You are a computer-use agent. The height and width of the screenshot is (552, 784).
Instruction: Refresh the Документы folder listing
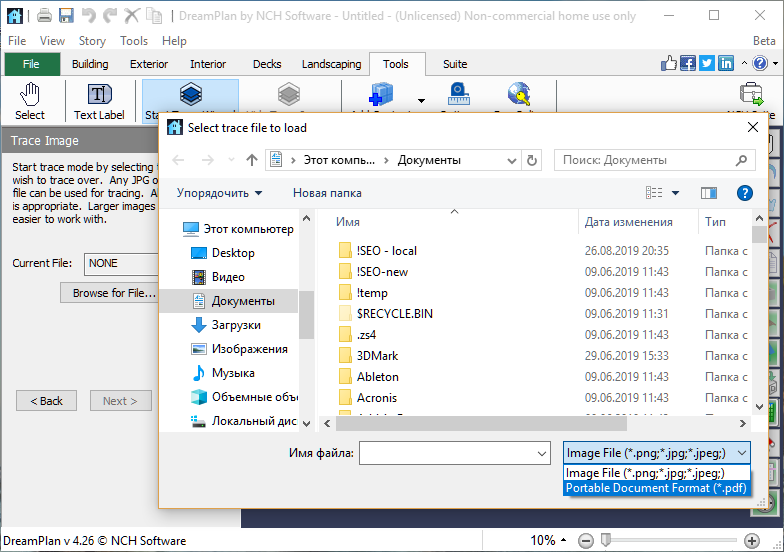coord(532,160)
